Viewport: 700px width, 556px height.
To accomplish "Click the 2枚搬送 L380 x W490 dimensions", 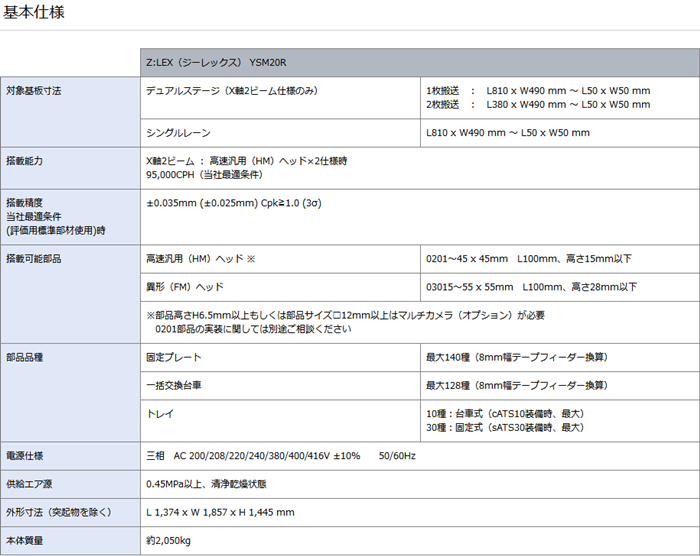I will point(538,105).
